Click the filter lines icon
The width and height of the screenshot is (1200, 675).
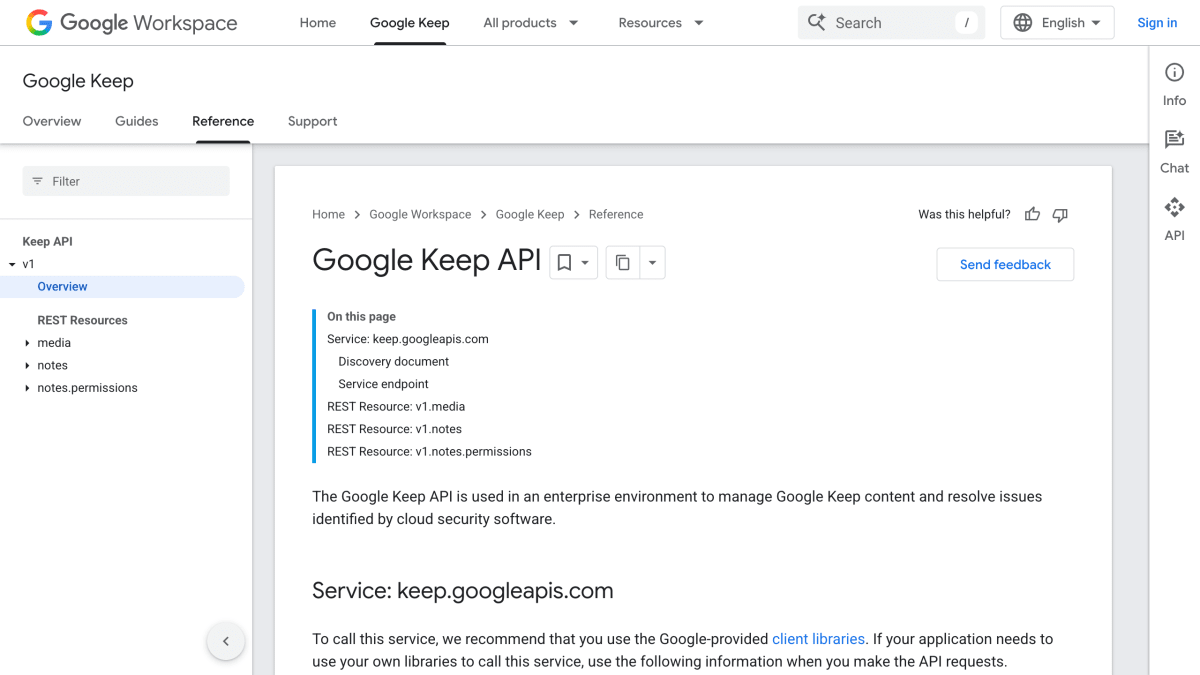click(38, 181)
